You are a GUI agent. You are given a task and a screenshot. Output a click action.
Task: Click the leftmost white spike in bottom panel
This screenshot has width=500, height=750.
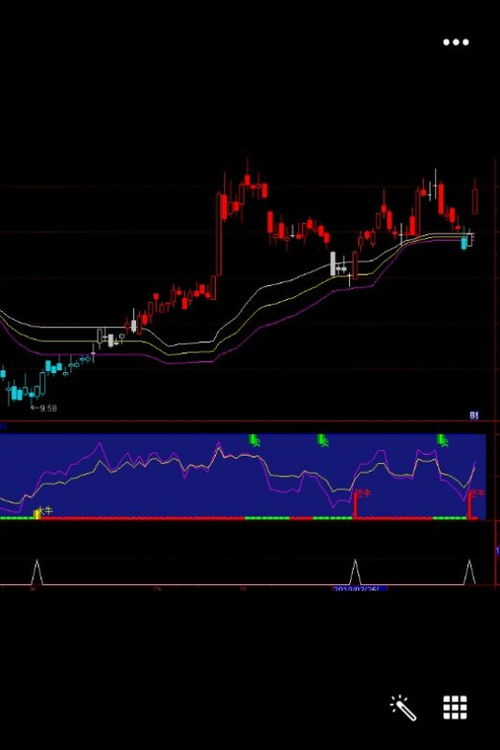click(x=37, y=572)
